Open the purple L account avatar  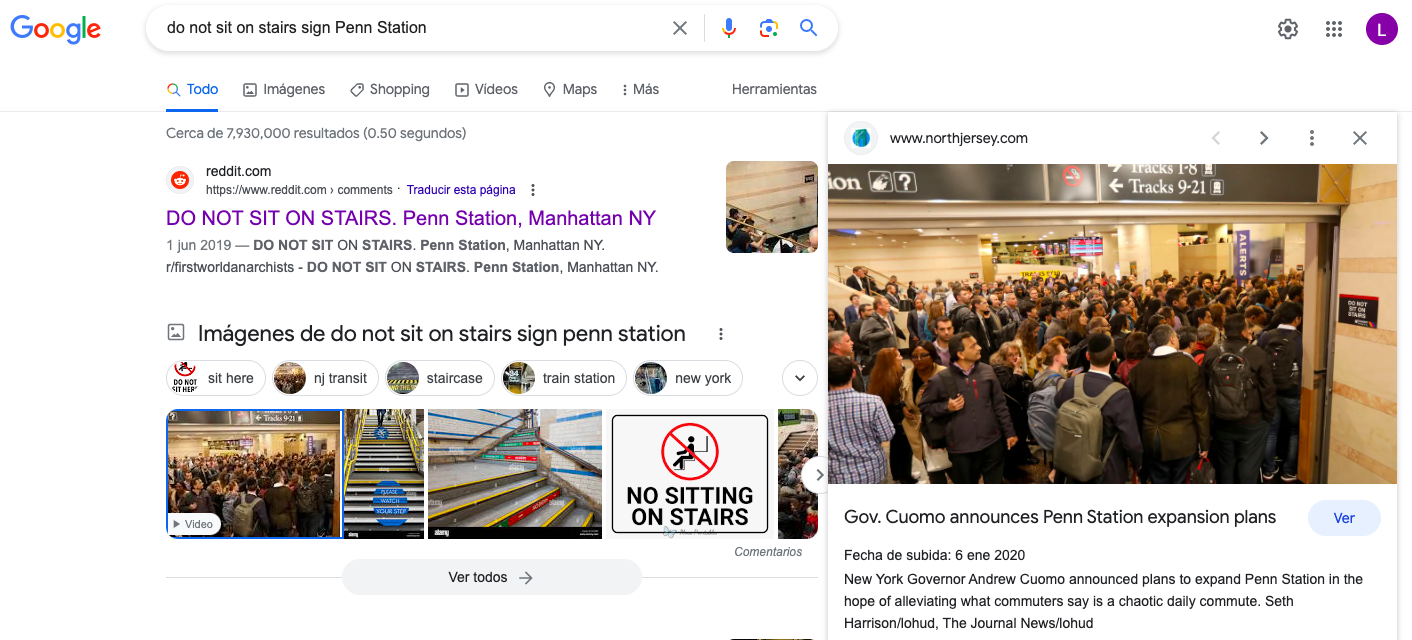pos(1381,29)
